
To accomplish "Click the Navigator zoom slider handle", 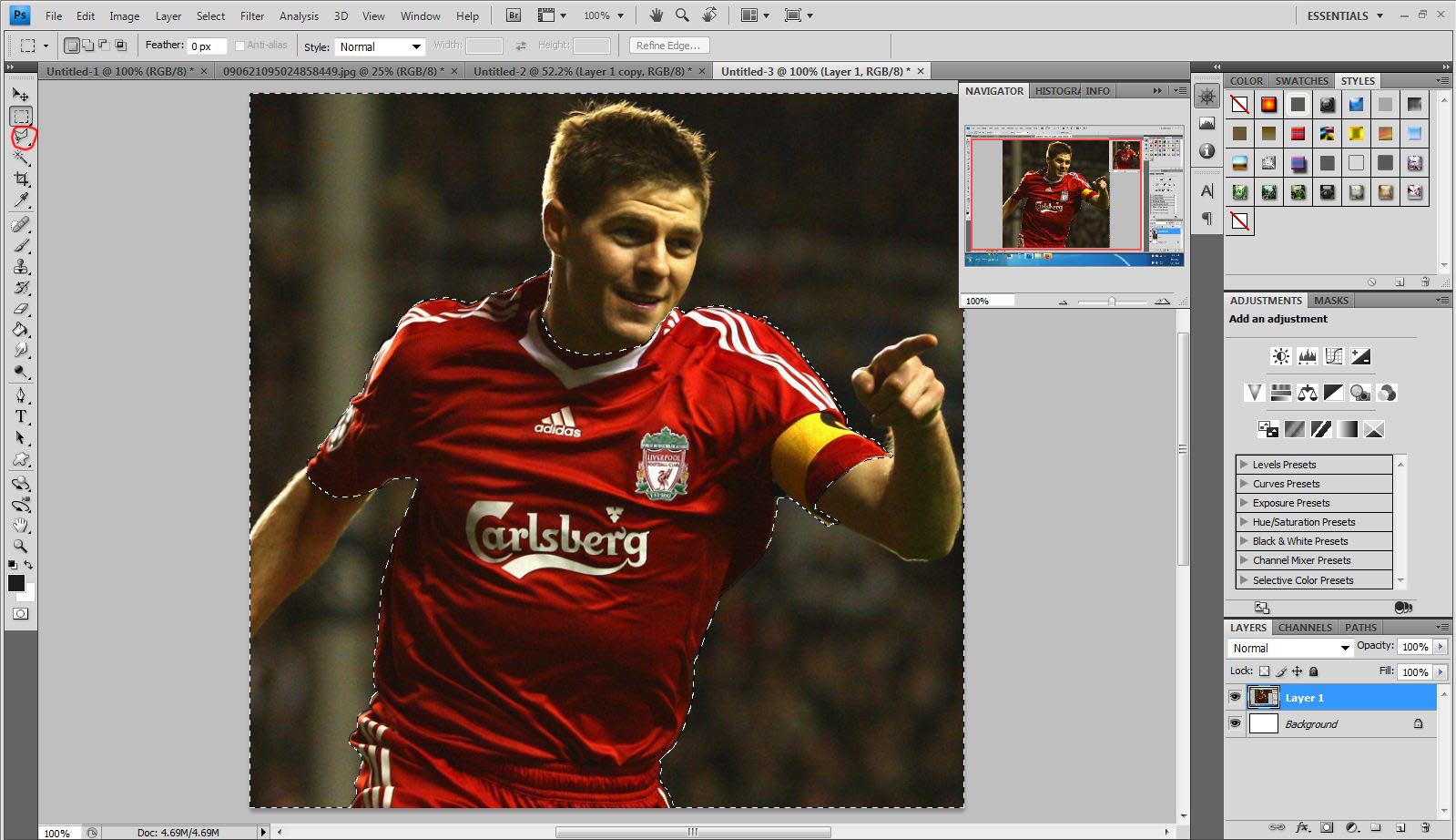I will pos(1112,301).
